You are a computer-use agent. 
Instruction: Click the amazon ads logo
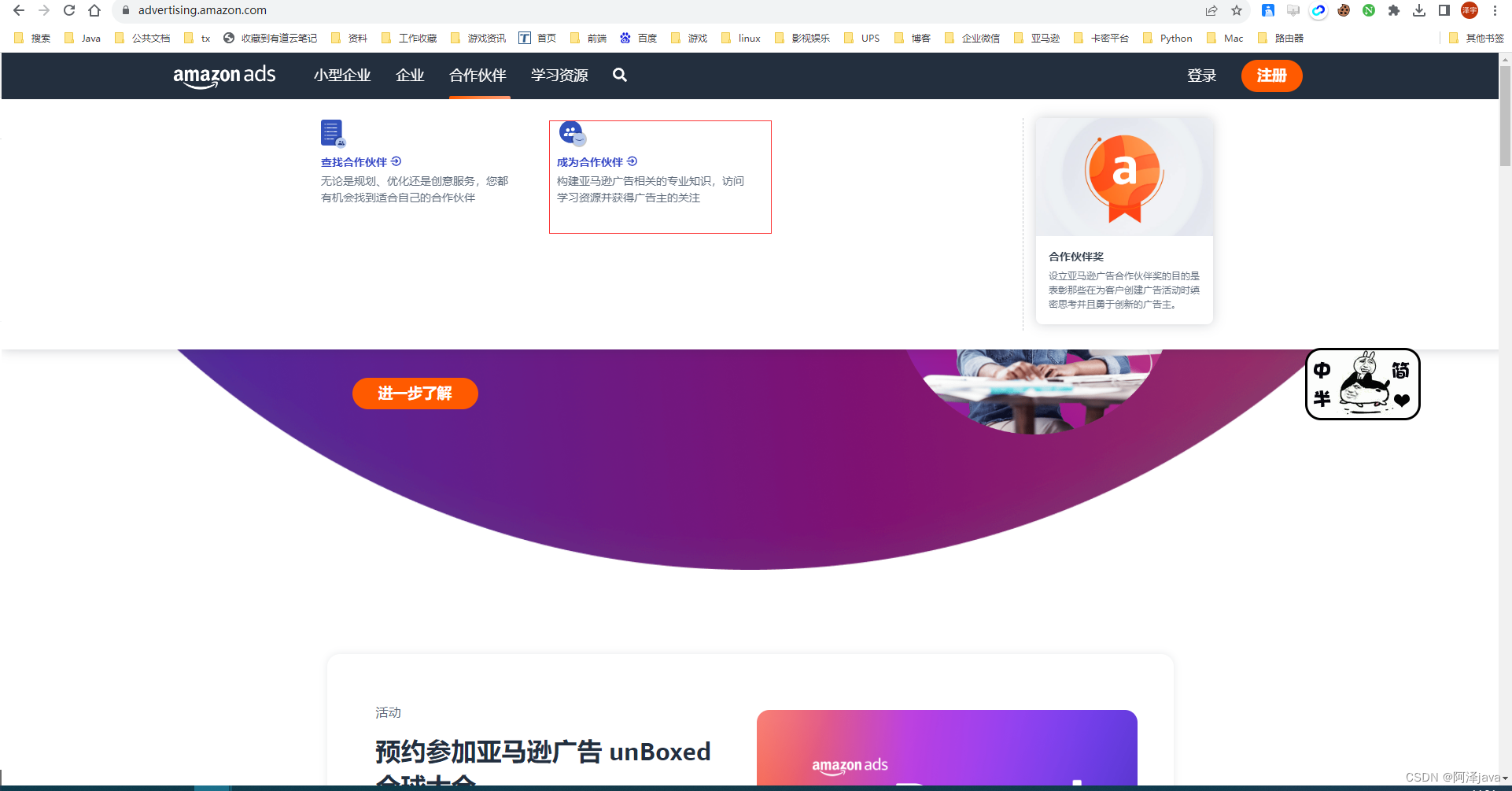(x=224, y=76)
